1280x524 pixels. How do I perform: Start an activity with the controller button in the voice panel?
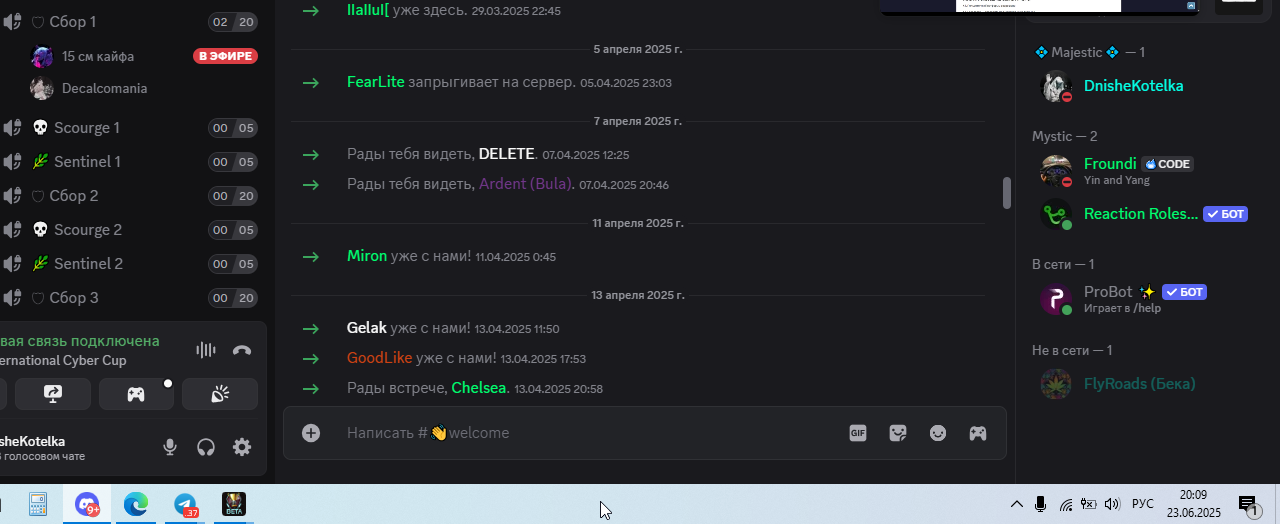pos(136,394)
